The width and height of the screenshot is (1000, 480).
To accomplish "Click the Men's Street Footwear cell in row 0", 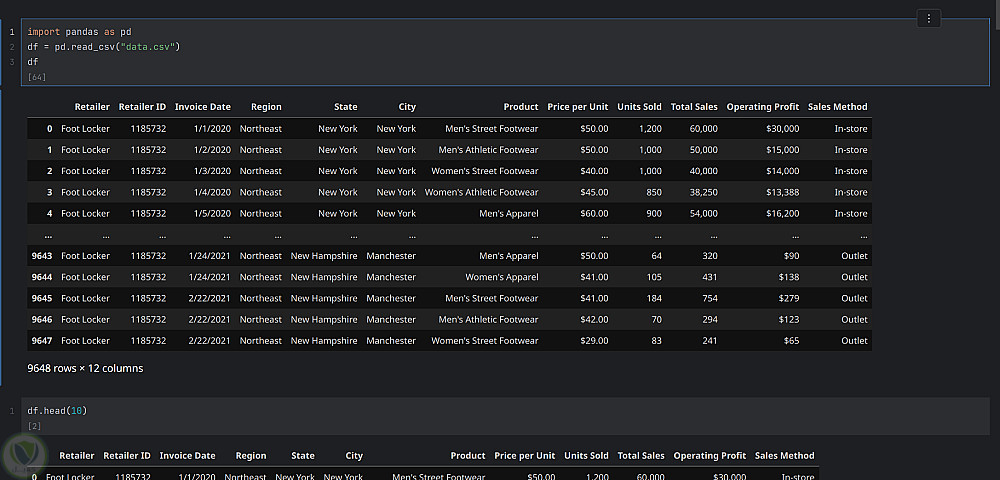I will 492,128.
